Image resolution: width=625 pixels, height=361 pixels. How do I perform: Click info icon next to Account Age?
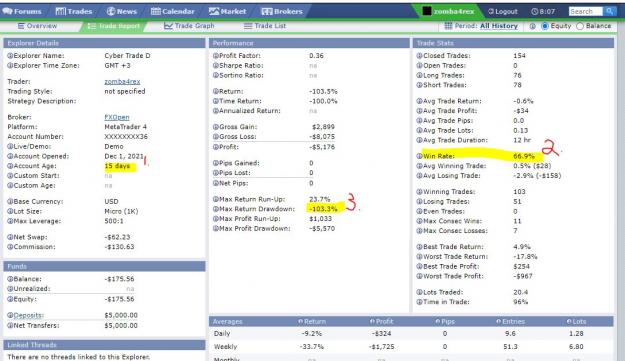click(x=10, y=166)
